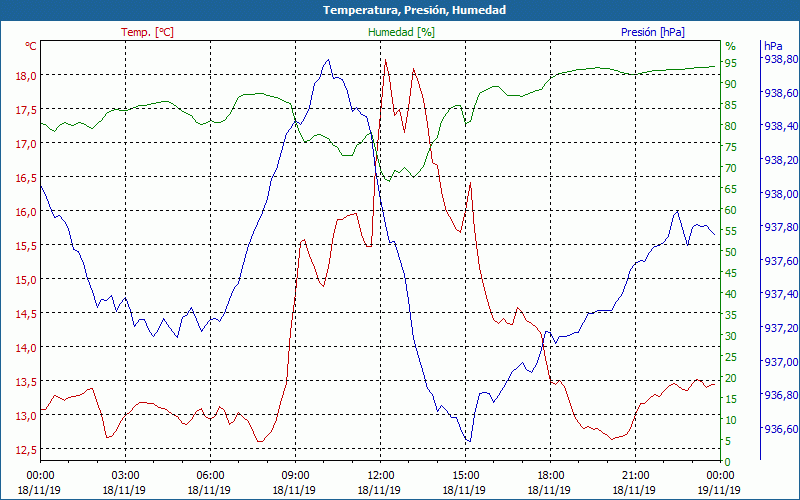This screenshot has height=500, width=800.
Task: Click the '06:00' time axis label
Action: click(x=210, y=476)
